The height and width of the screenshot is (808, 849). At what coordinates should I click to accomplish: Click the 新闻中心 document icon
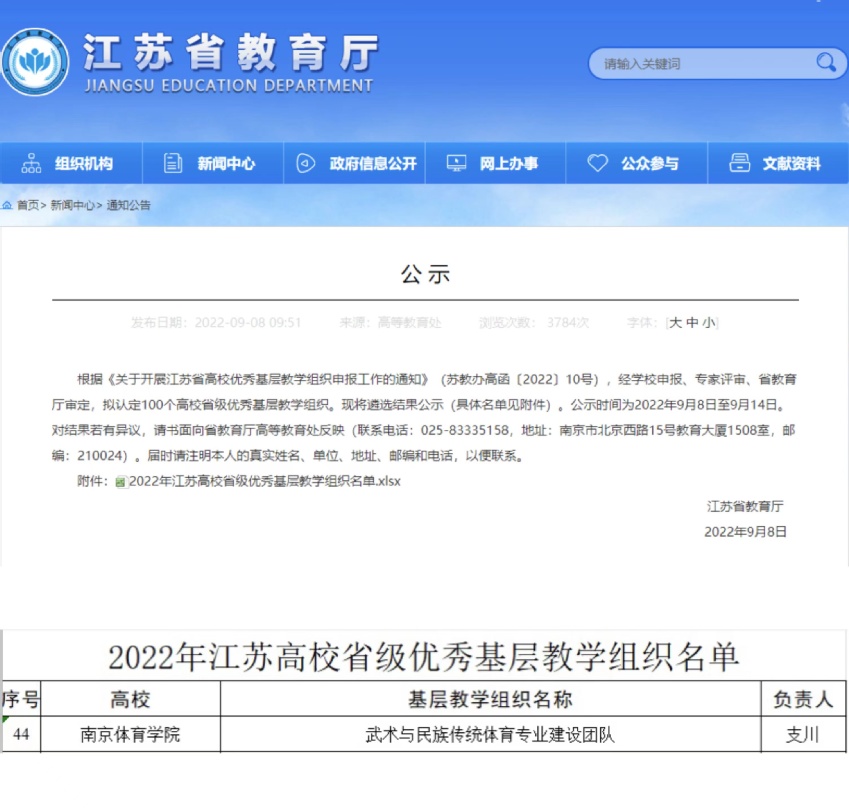pos(173,163)
